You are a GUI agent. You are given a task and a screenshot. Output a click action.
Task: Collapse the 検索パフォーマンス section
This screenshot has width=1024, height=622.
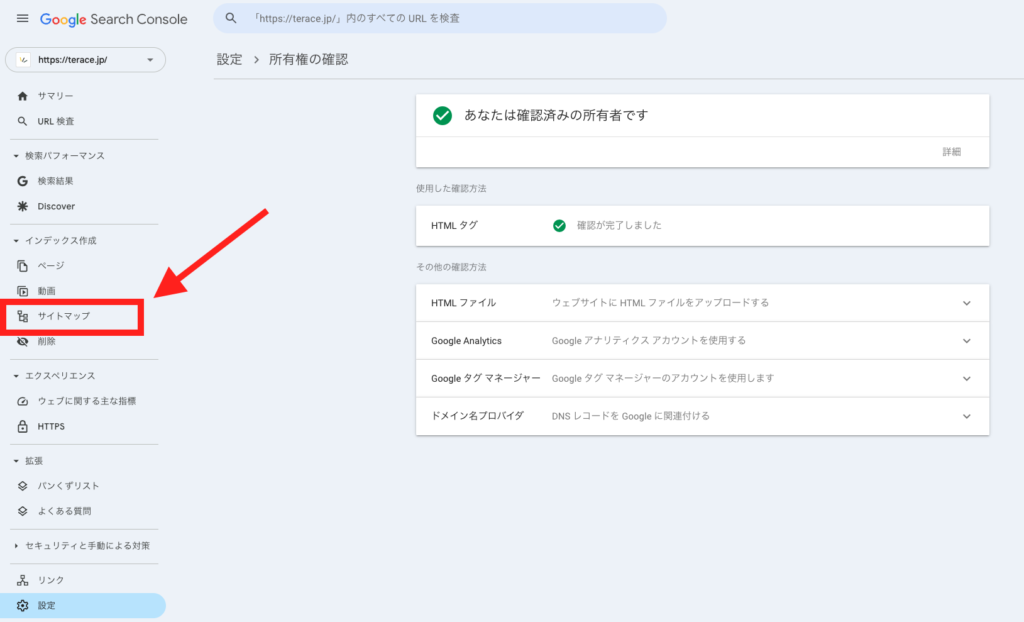(16, 156)
